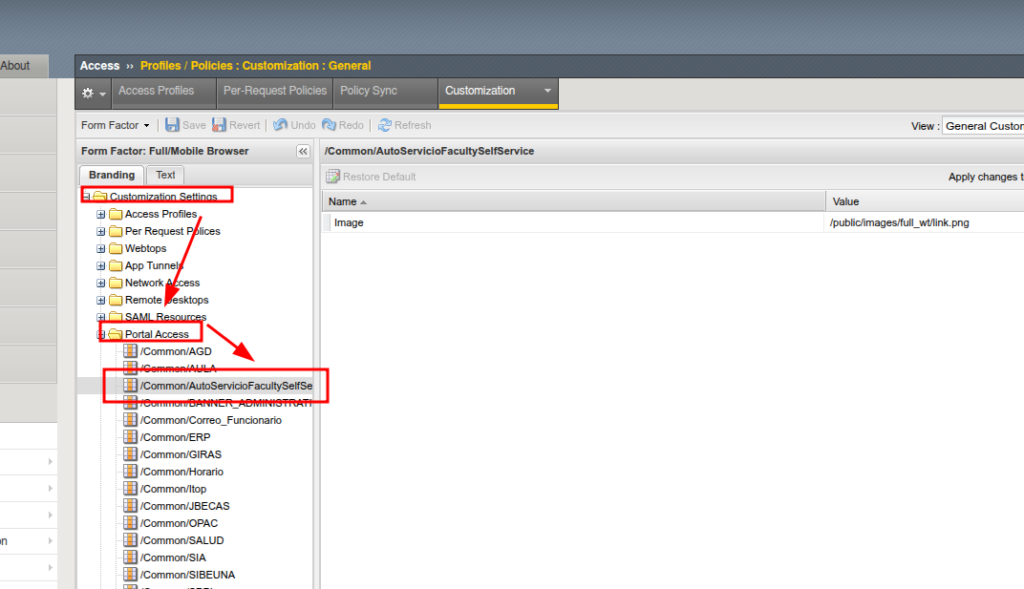Click the Restore Default icon

(333, 177)
